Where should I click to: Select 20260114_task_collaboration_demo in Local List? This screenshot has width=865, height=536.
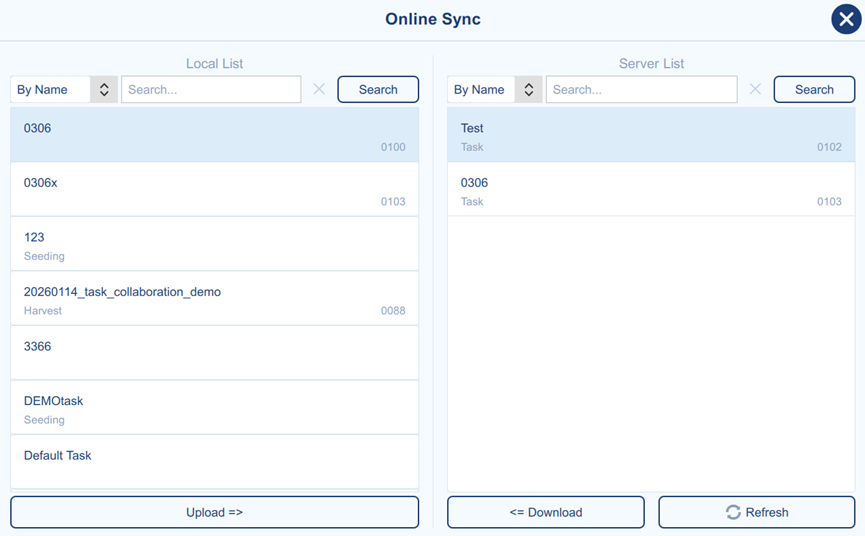215,298
